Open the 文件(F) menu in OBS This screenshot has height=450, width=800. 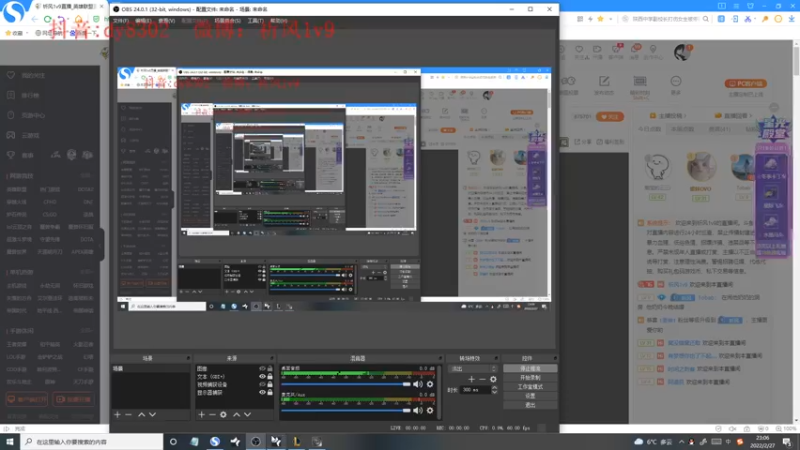click(121, 21)
